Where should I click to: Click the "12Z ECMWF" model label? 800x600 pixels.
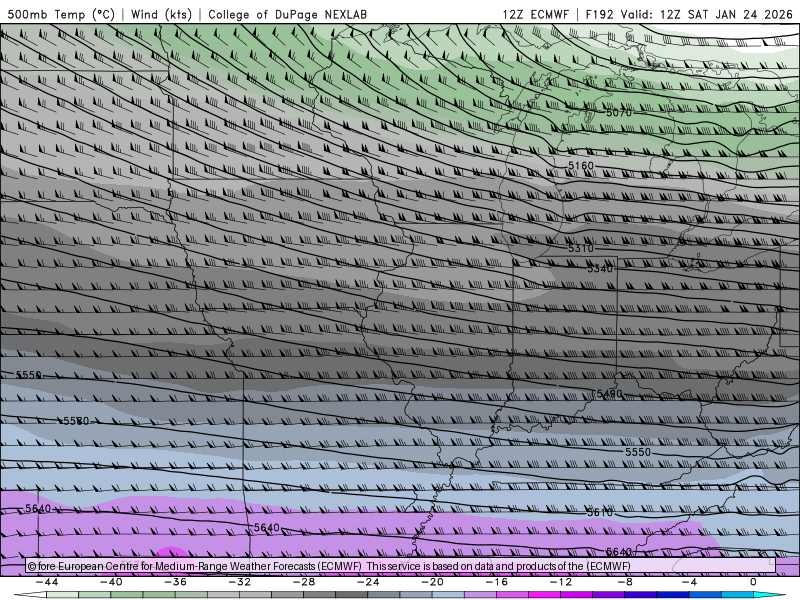pyautogui.click(x=535, y=14)
